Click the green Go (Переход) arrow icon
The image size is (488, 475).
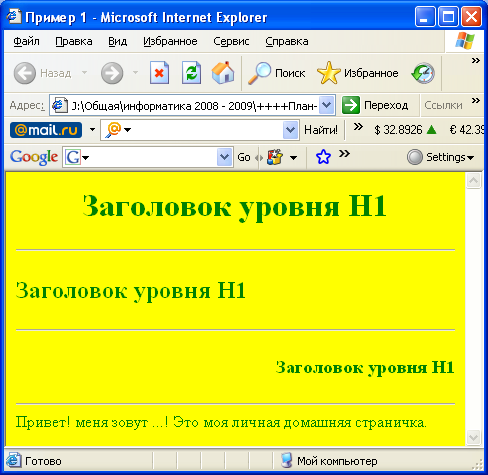pyautogui.click(x=351, y=105)
